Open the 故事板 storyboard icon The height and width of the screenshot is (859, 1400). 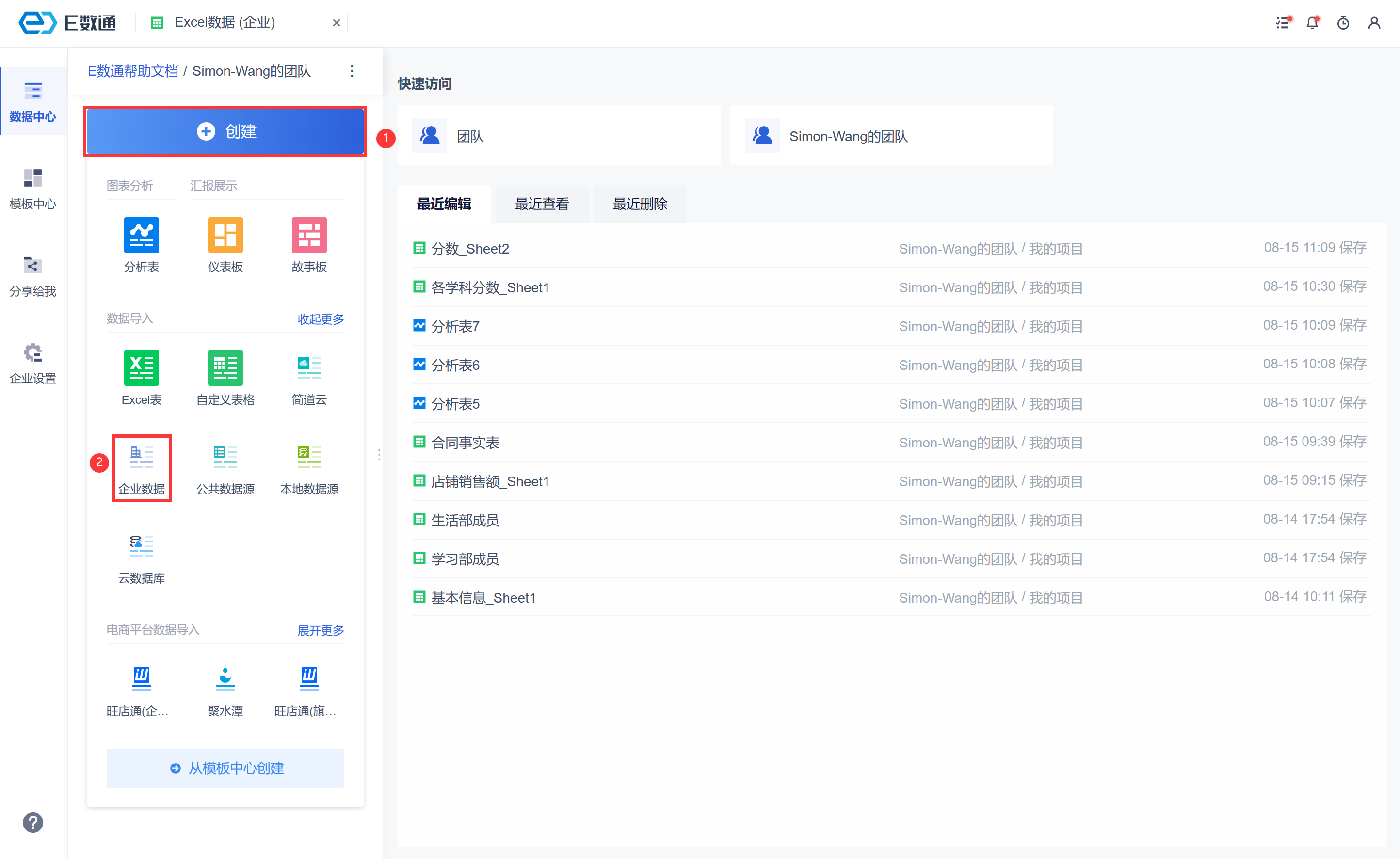tap(309, 235)
